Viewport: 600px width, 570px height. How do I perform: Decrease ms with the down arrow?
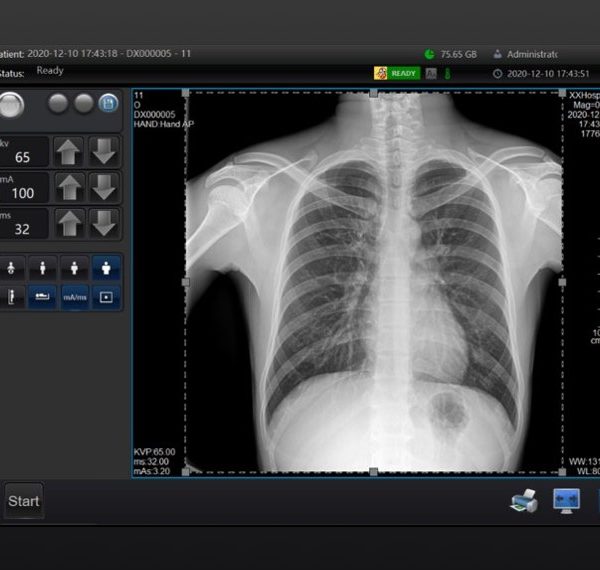[x=103, y=223]
